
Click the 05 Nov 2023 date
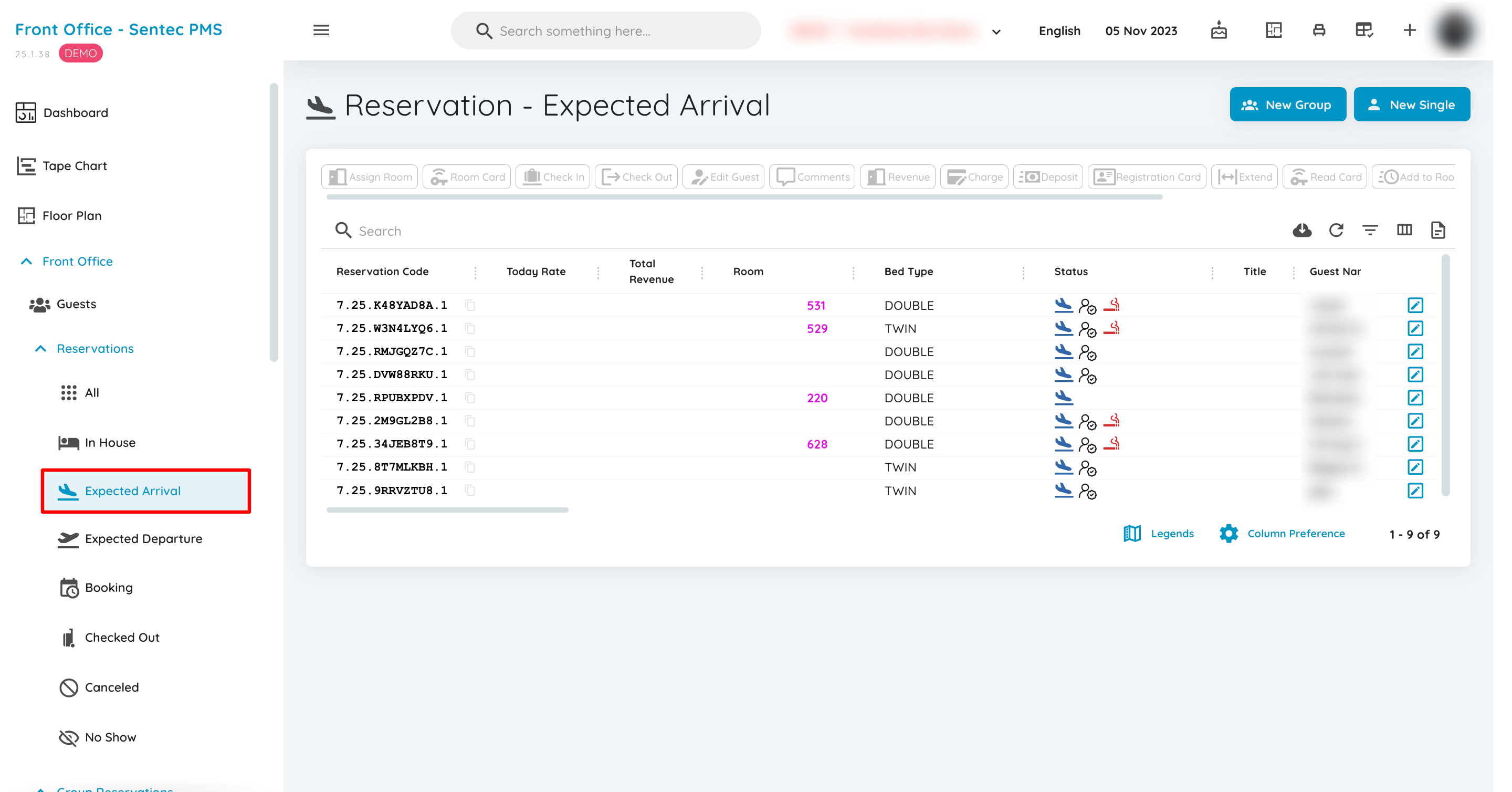tap(1141, 31)
